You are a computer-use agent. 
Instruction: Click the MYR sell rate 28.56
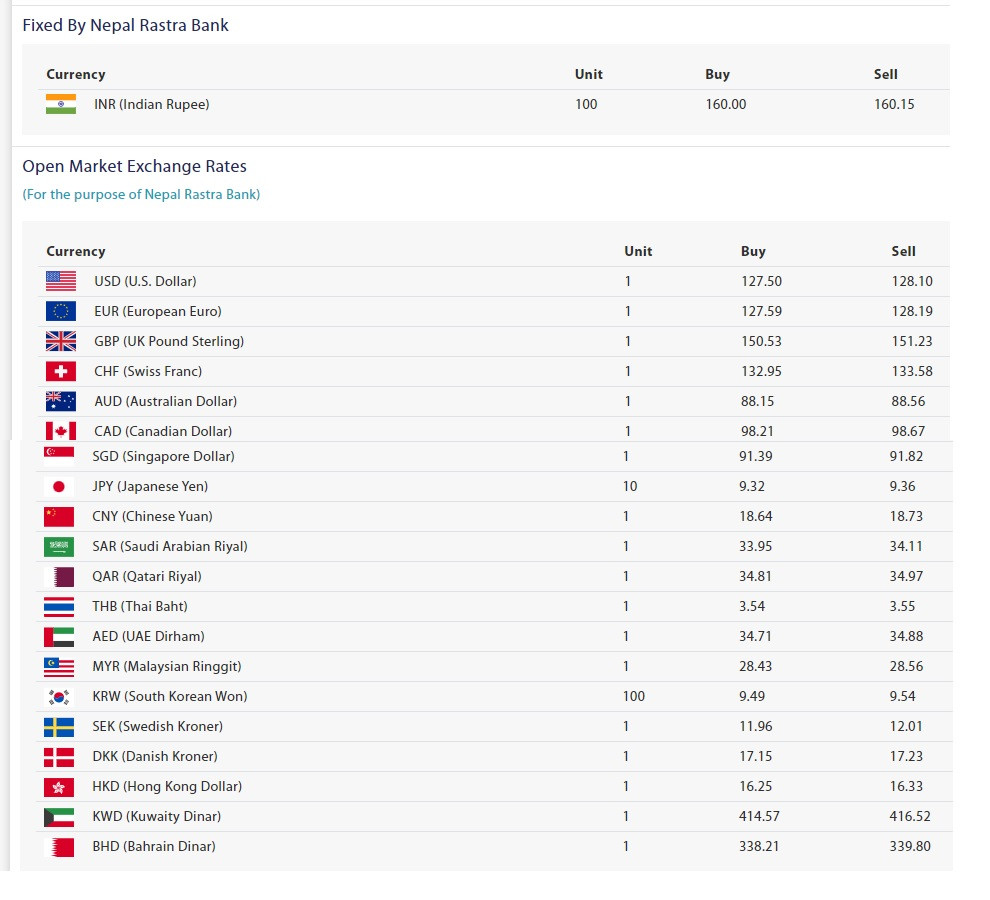pos(906,666)
